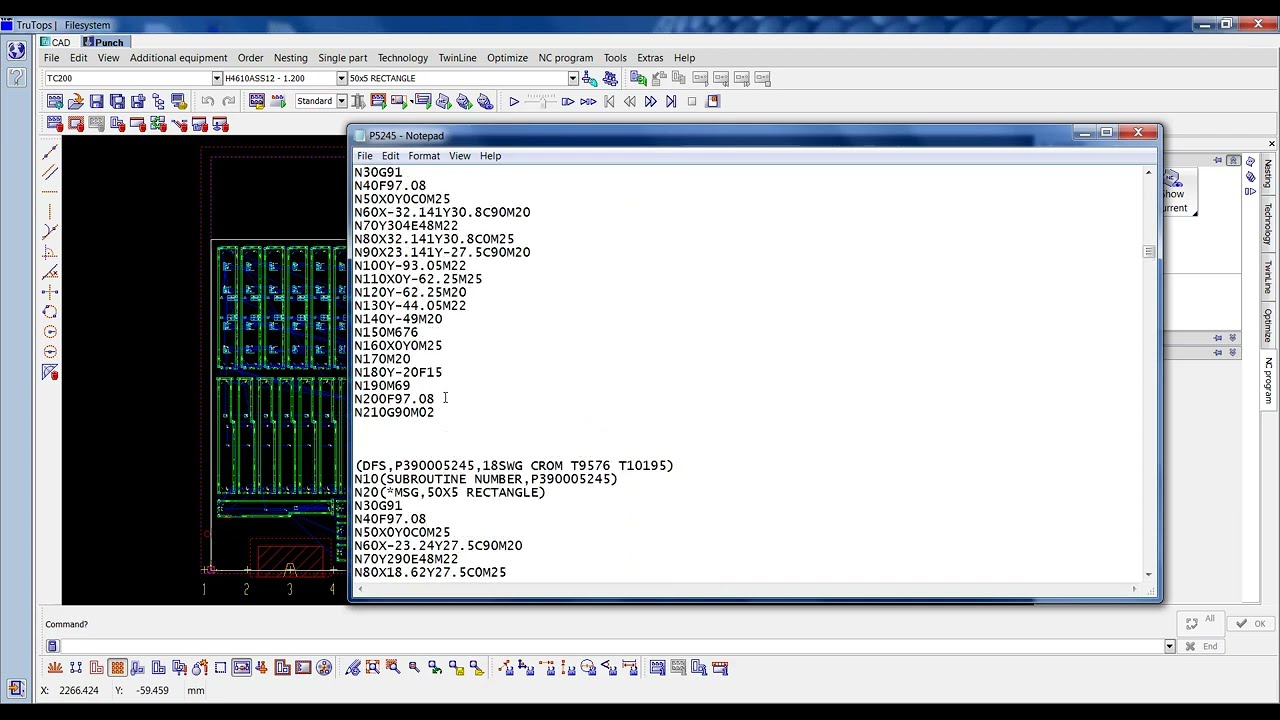The height and width of the screenshot is (720, 1280).
Task: Click the zoom out magnifier icon
Action: tap(413, 668)
